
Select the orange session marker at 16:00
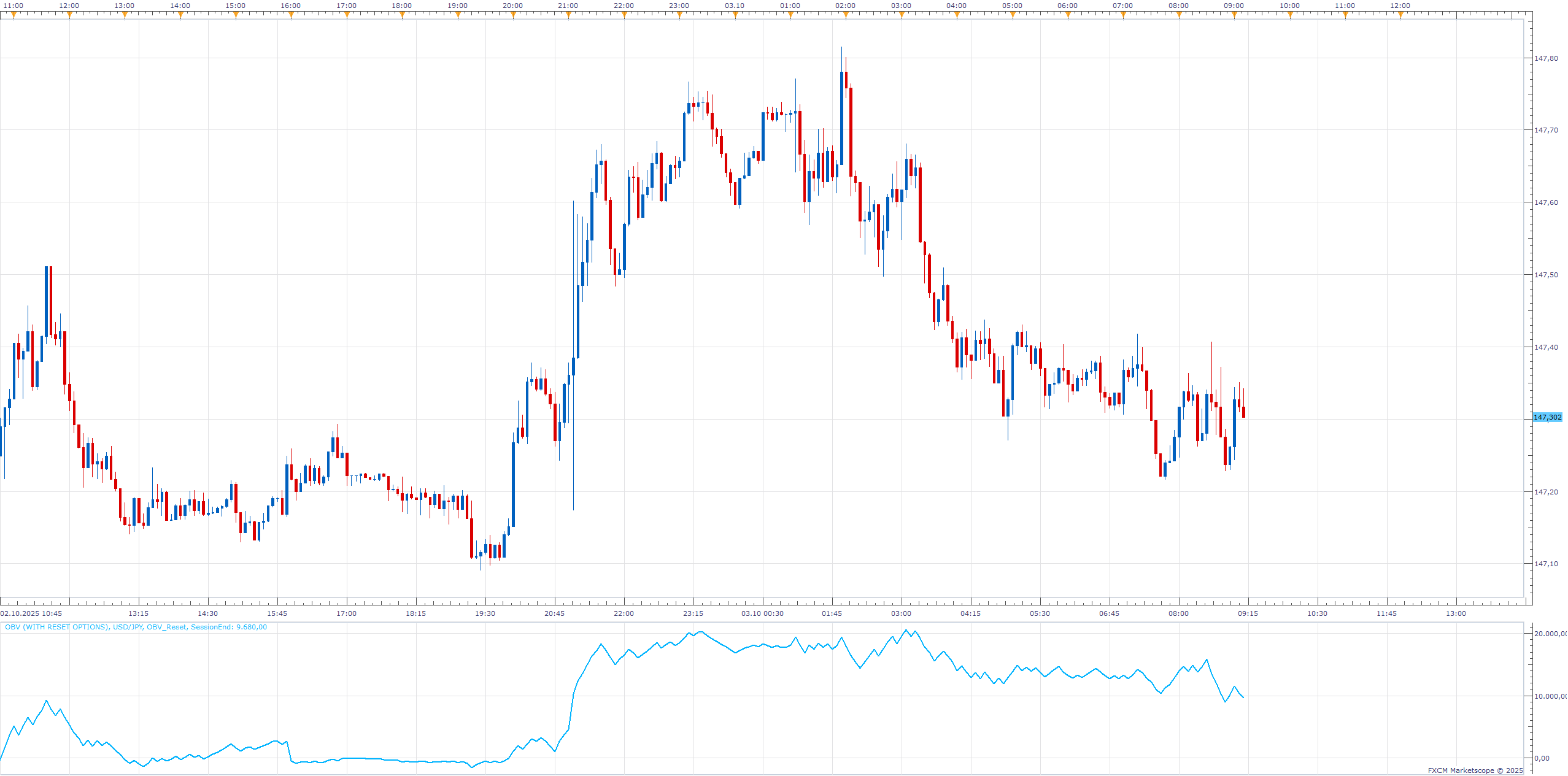point(291,15)
